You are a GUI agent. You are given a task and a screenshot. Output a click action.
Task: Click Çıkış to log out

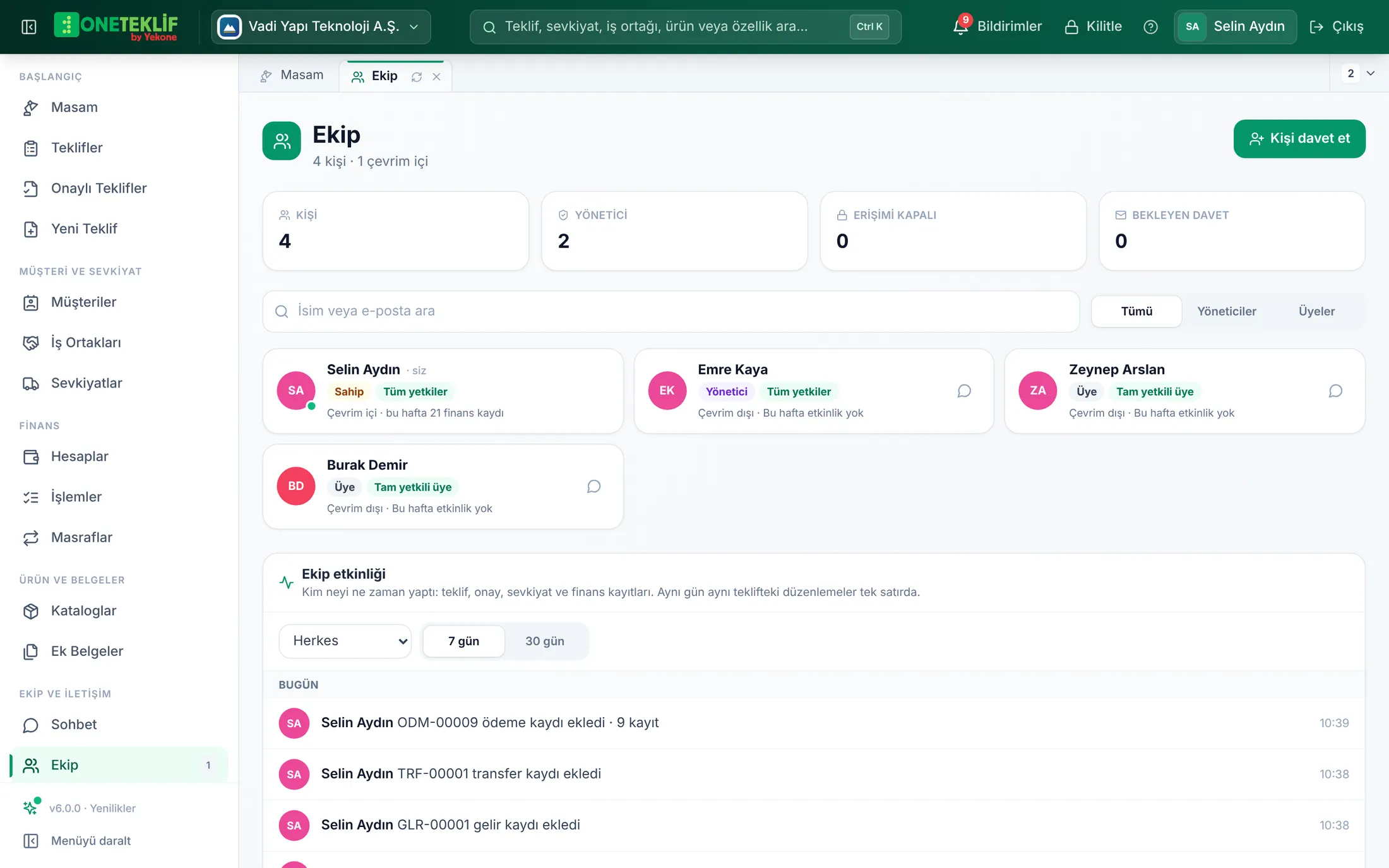(x=1337, y=27)
